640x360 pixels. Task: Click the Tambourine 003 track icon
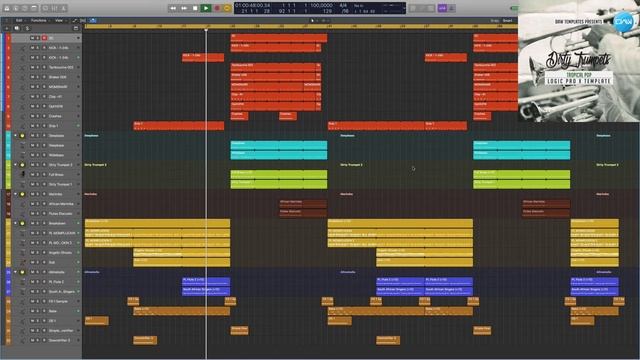[x=22, y=67]
